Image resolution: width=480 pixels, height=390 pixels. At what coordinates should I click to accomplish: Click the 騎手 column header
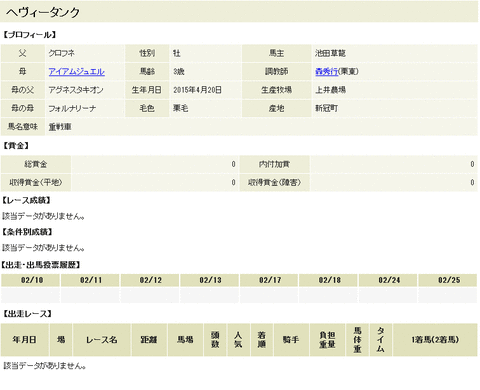(x=291, y=340)
